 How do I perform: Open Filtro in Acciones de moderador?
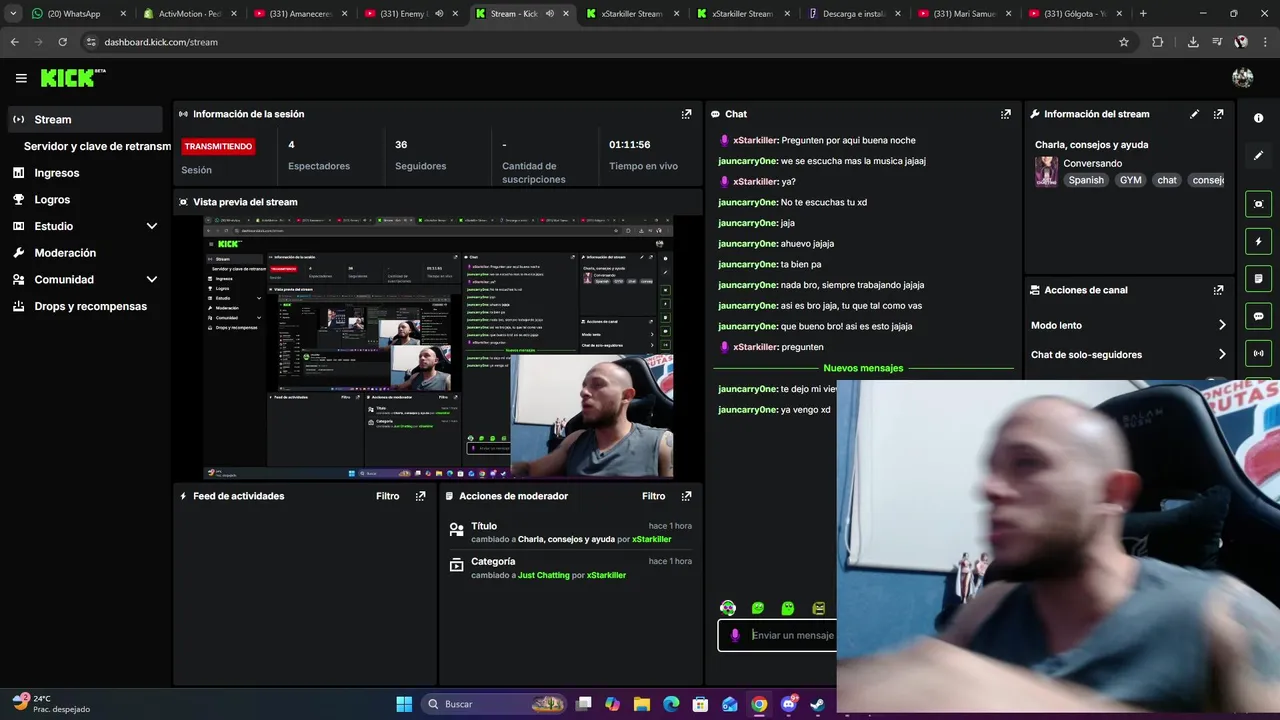pyautogui.click(x=653, y=496)
